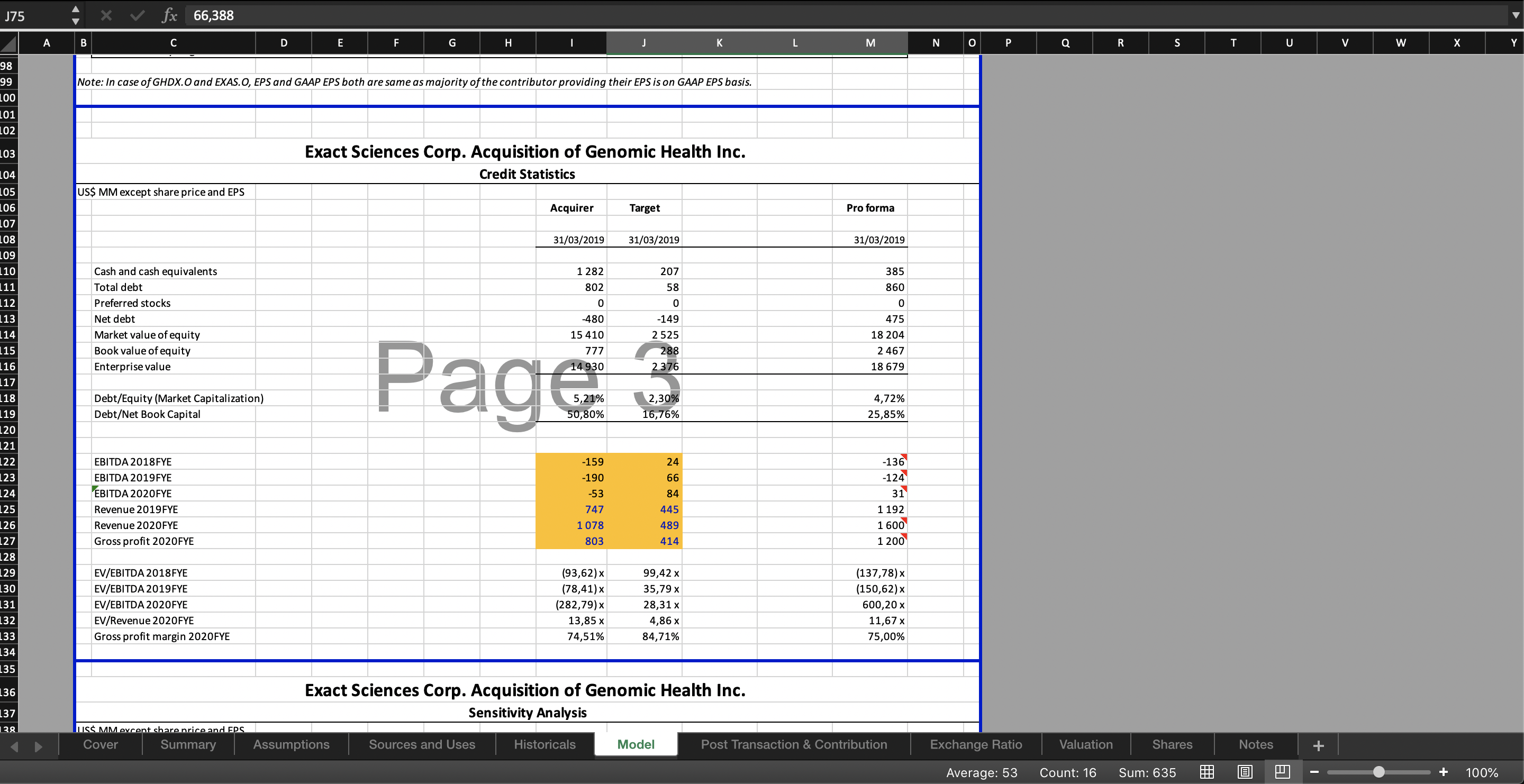Select pro forma Enterprise value 18 679
The image size is (1524, 784).
point(869,367)
